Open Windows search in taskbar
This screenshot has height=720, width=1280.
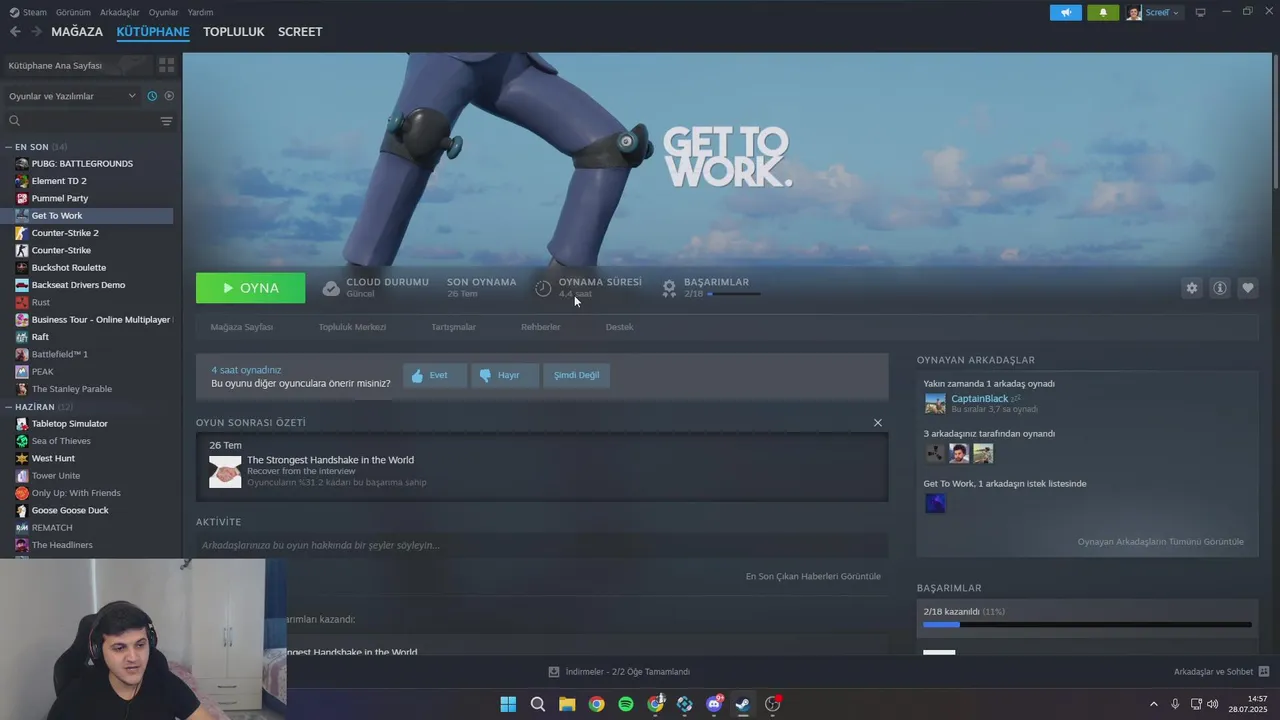click(538, 704)
